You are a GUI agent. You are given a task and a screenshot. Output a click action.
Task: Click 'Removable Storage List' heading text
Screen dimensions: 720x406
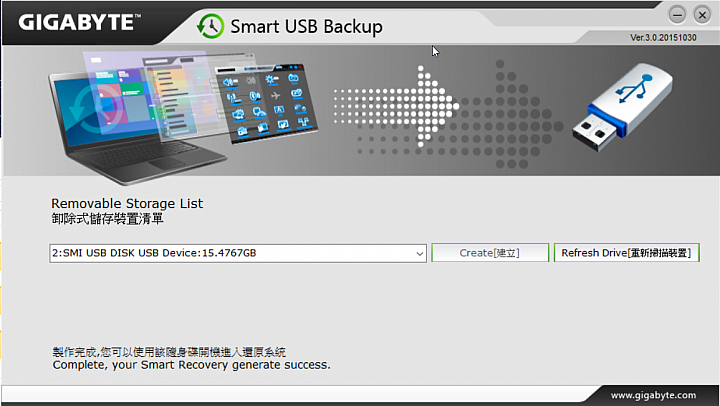tap(127, 203)
